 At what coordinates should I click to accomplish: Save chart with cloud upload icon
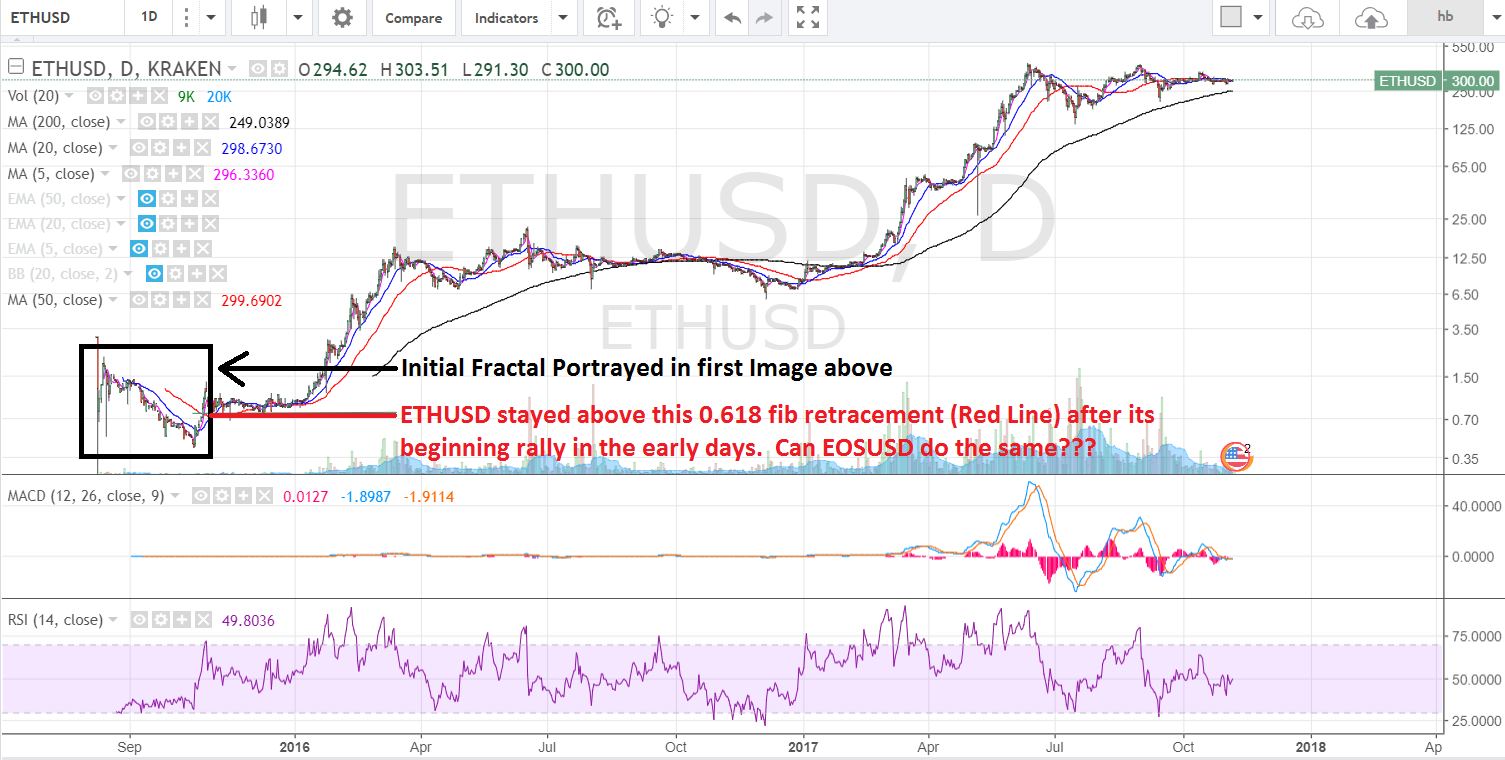(x=1371, y=18)
